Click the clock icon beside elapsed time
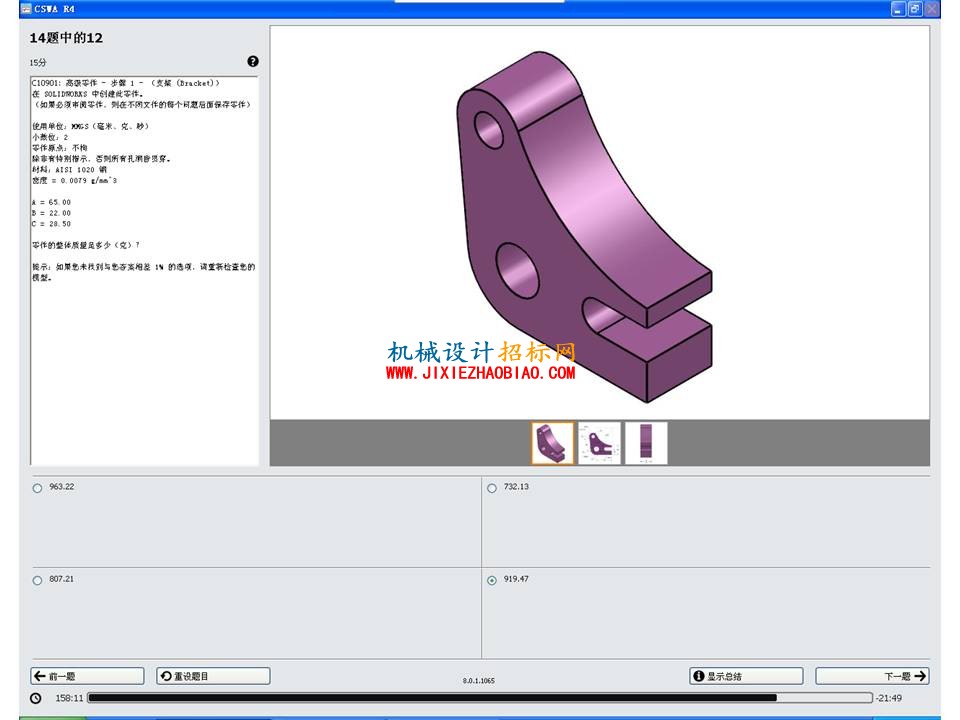 36,698
